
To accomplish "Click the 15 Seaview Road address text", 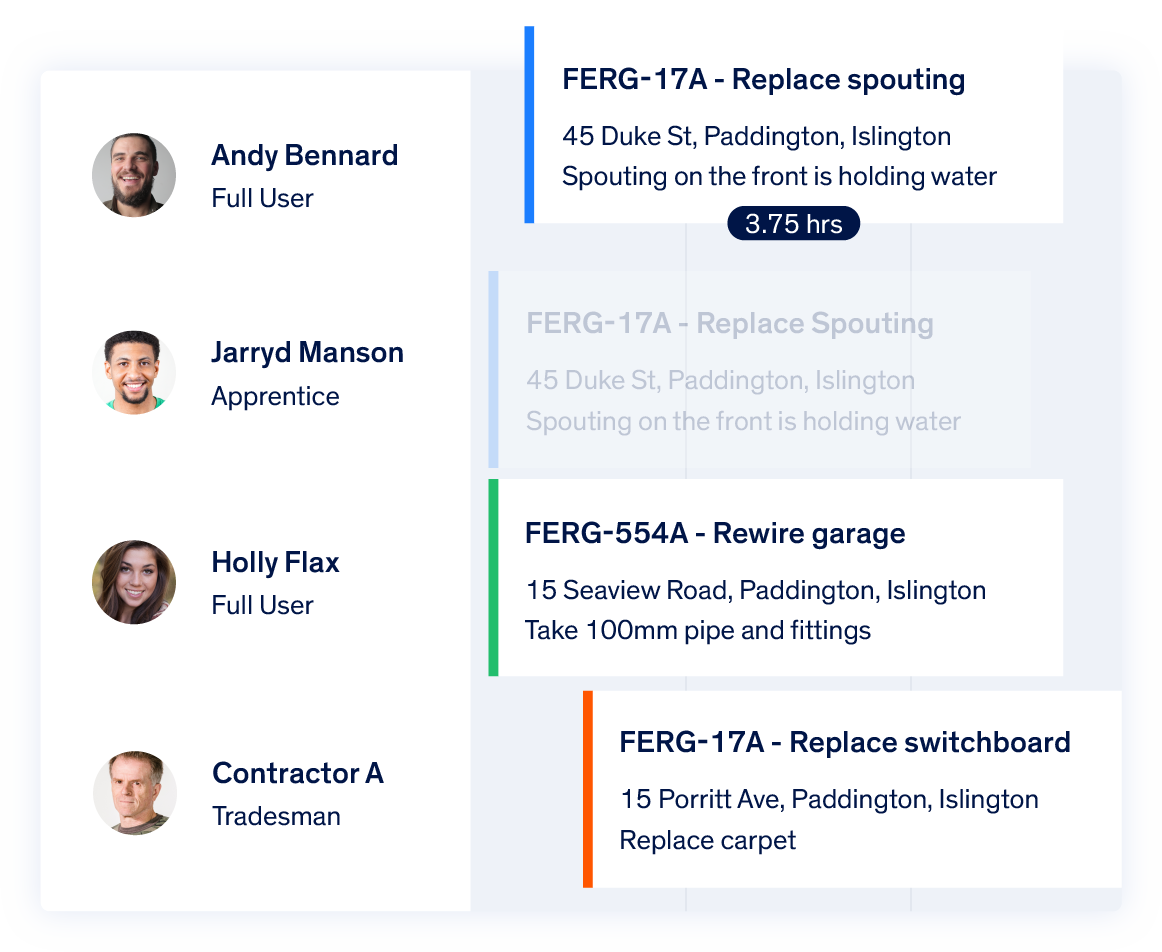I will click(755, 590).
